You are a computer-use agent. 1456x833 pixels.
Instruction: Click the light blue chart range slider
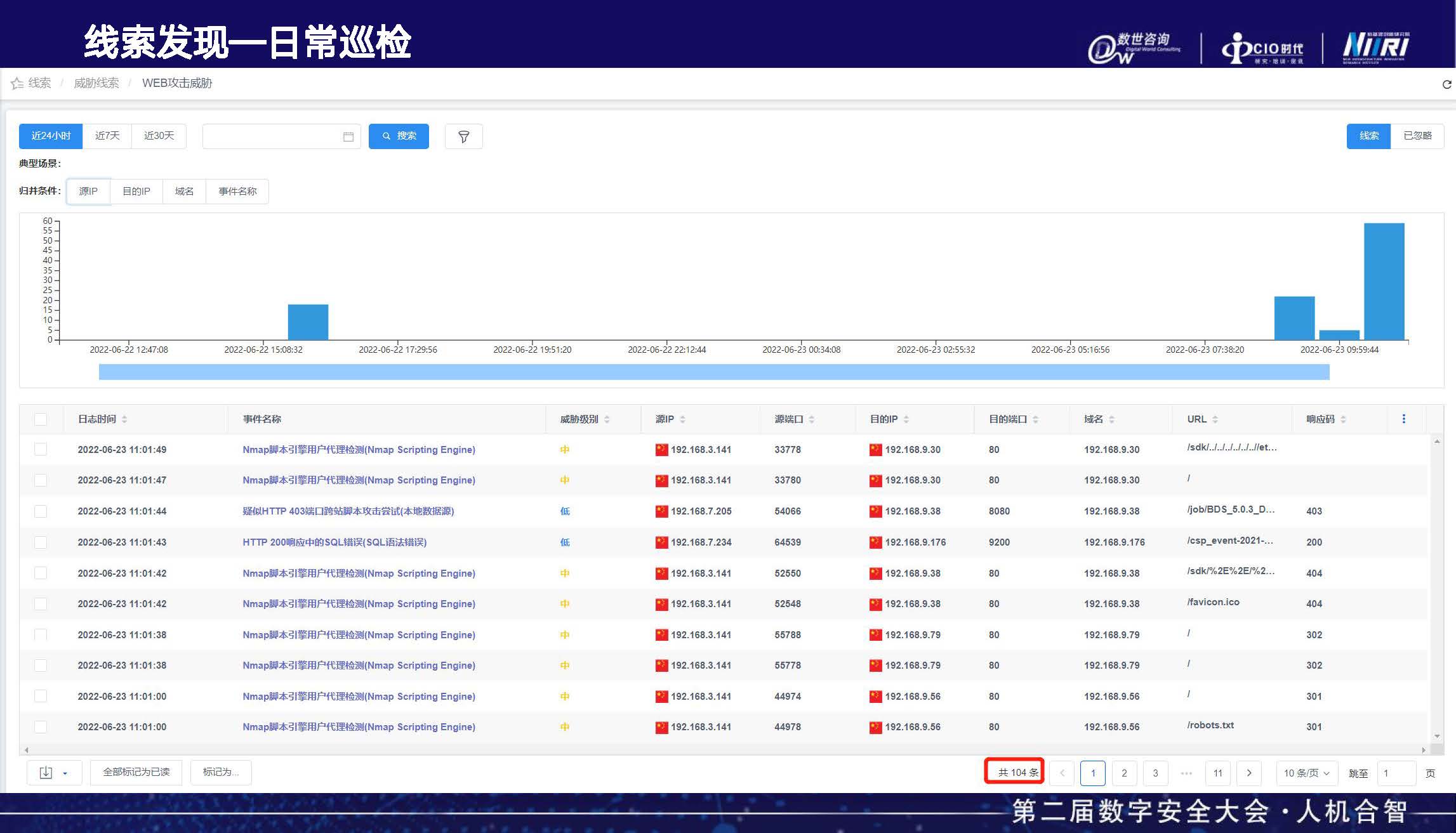point(713,372)
